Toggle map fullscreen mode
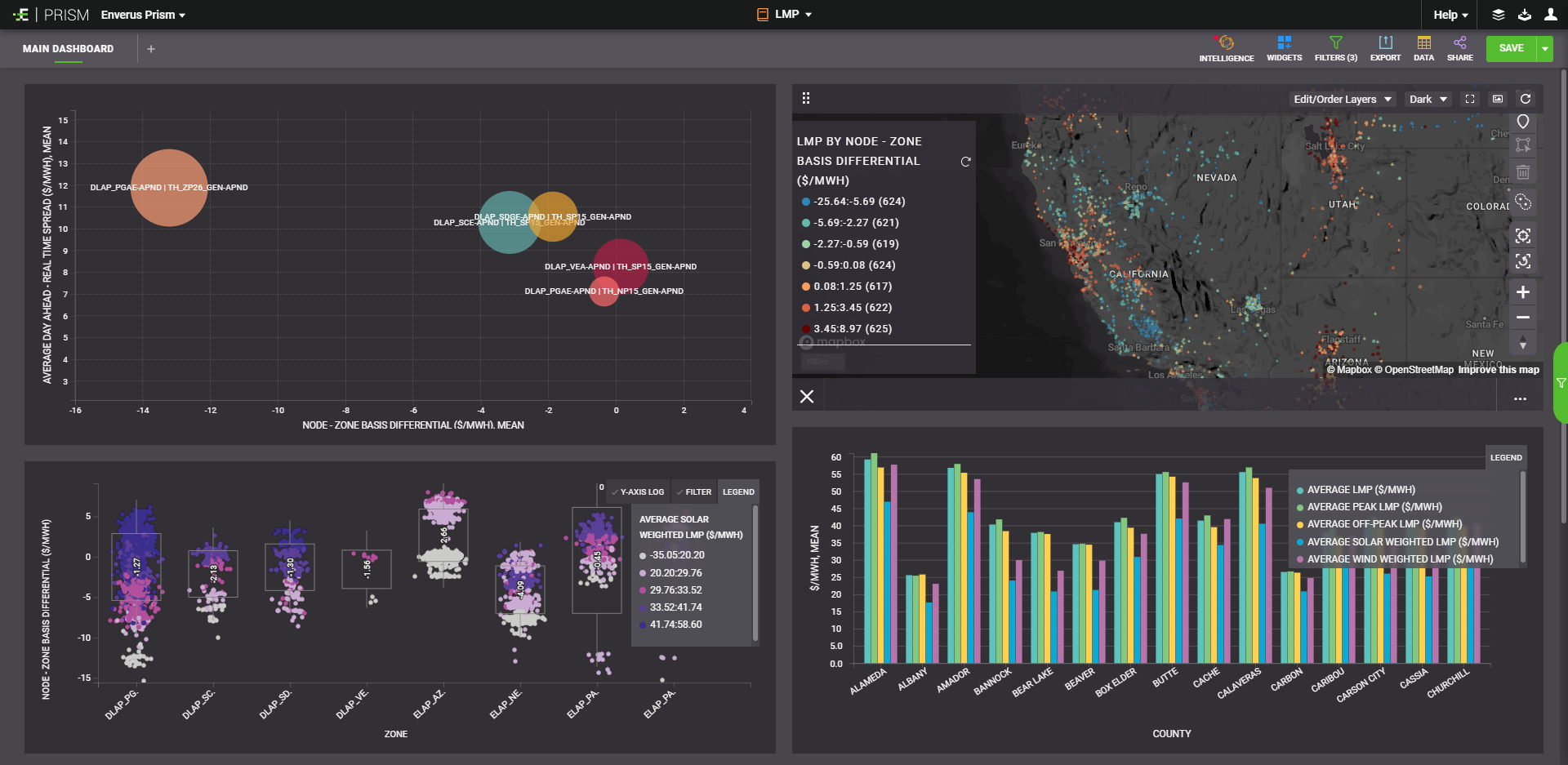The image size is (1568, 765). pos(1470,99)
